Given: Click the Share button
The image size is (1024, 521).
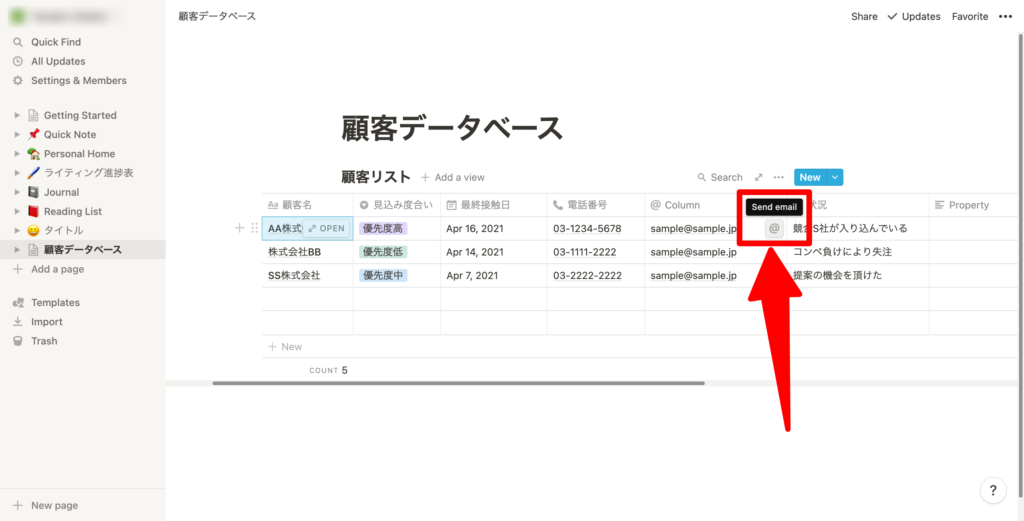Looking at the screenshot, I should 864,16.
